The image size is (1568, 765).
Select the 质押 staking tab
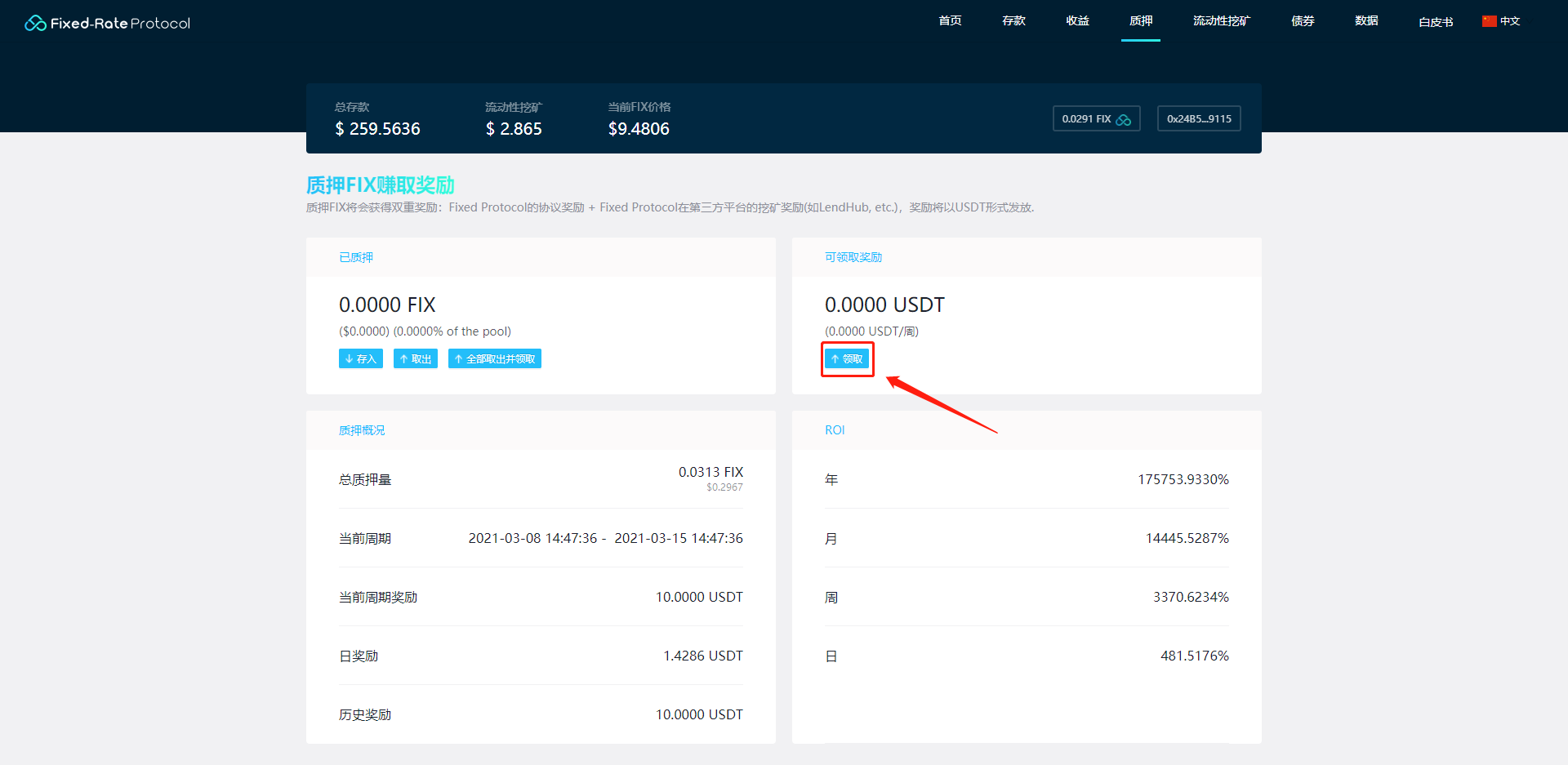coord(1141,21)
